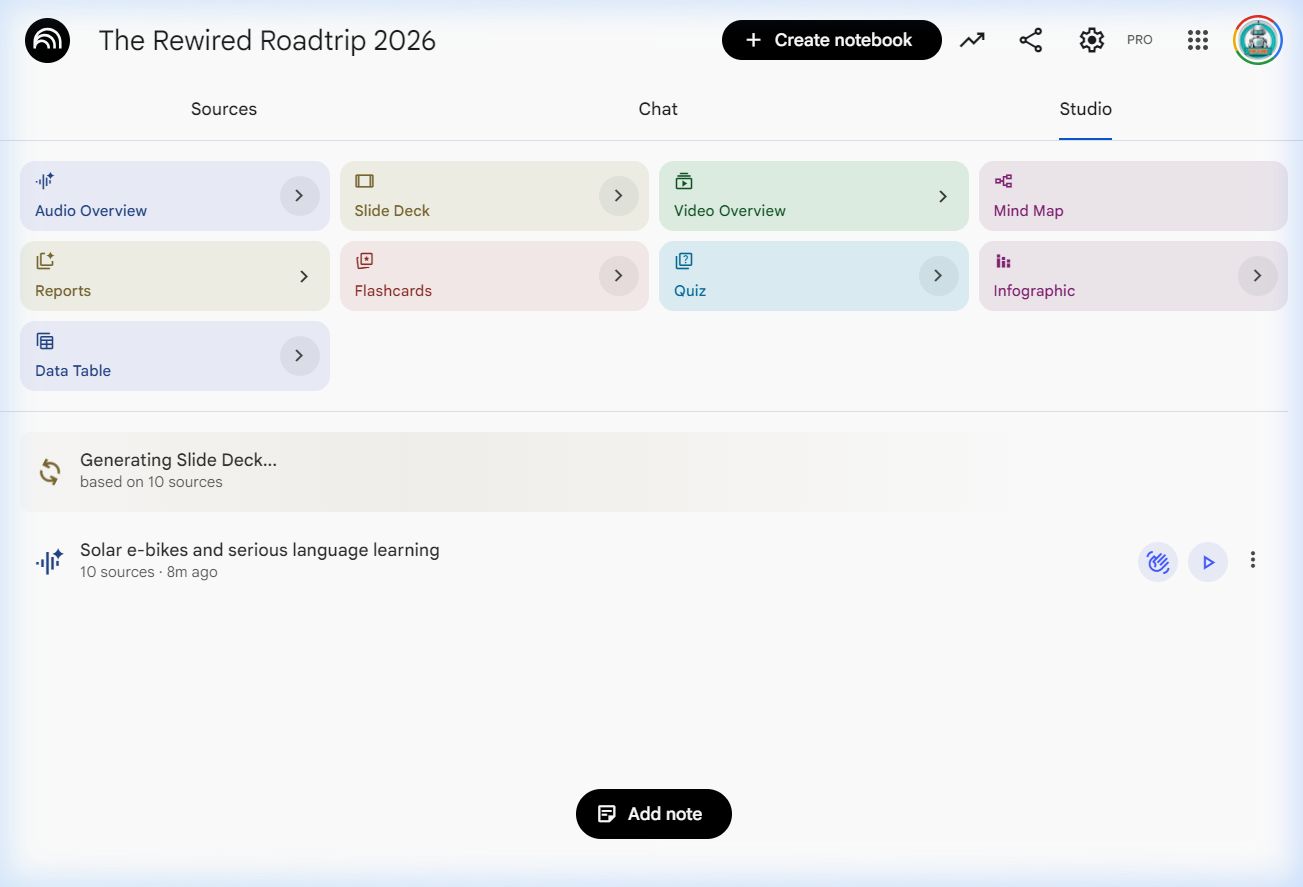
Task: Expand the Quiz options chevron
Action: coord(937,276)
